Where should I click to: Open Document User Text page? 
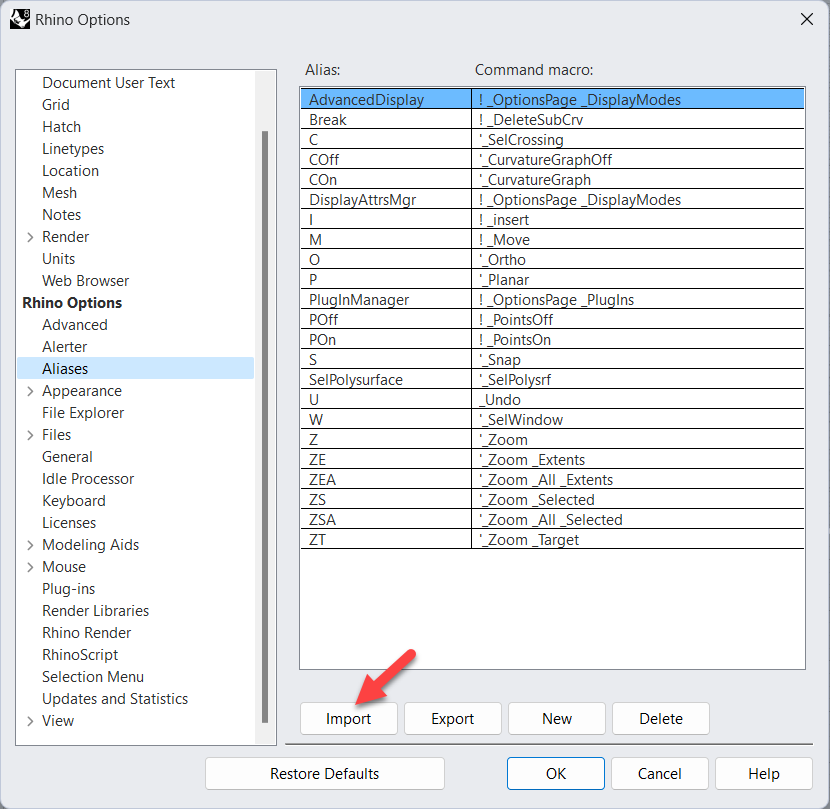[109, 83]
